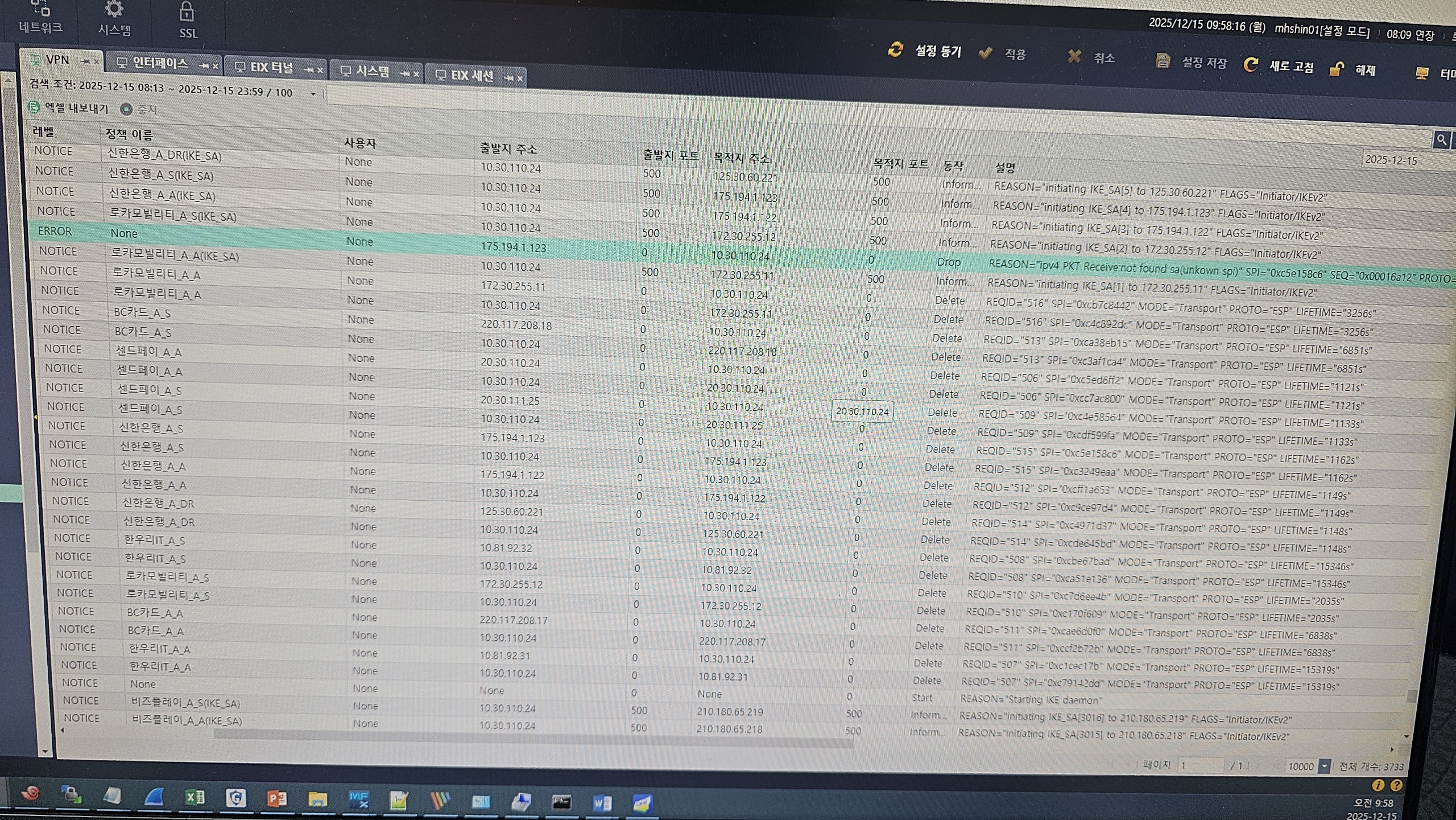Viewport: 1456px width, 820px height.
Task: Click the yellow question mark help icon
Action: pyautogui.click(x=1396, y=786)
